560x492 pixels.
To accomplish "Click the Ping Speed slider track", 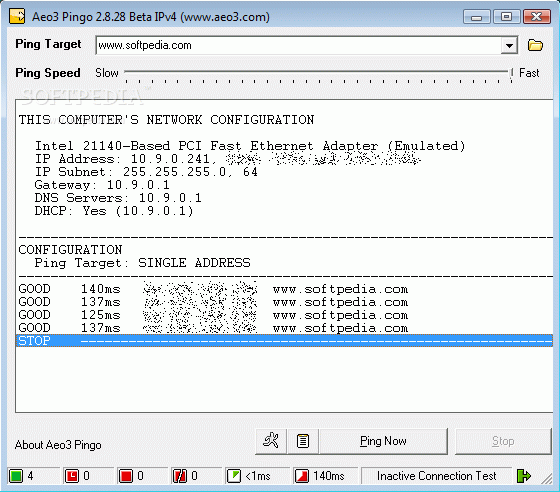I will pyautogui.click(x=318, y=73).
